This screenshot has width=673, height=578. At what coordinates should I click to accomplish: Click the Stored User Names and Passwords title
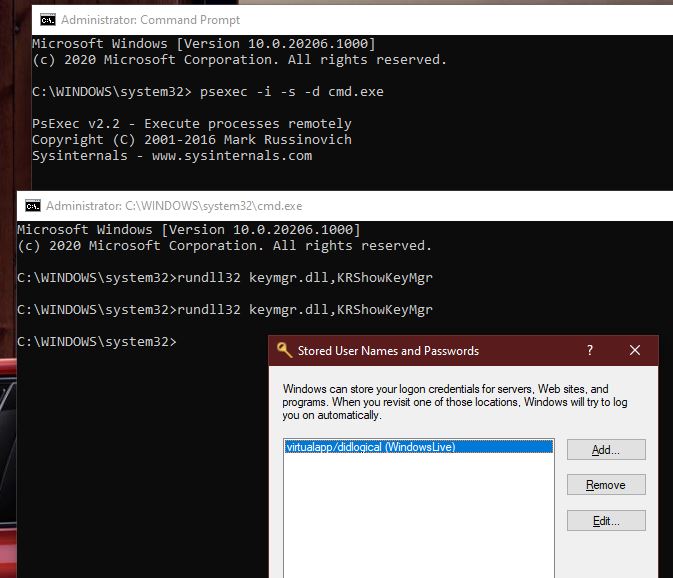pos(388,351)
